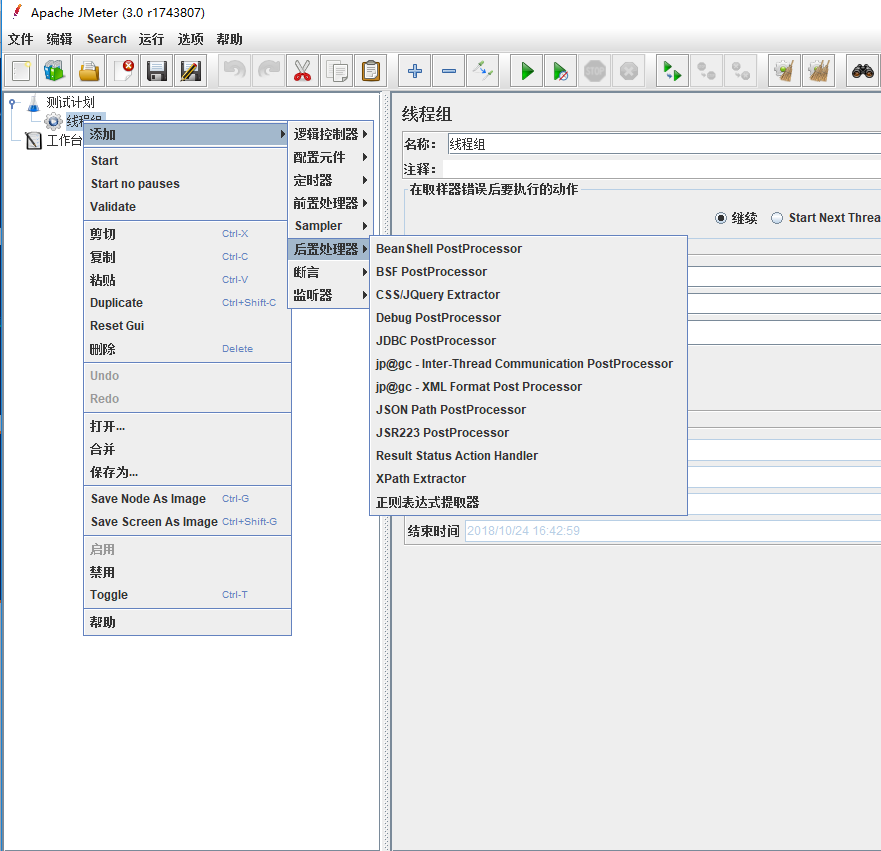Expand the 定时器 submenu
Viewport: 881px width, 851px height.
coord(330,180)
